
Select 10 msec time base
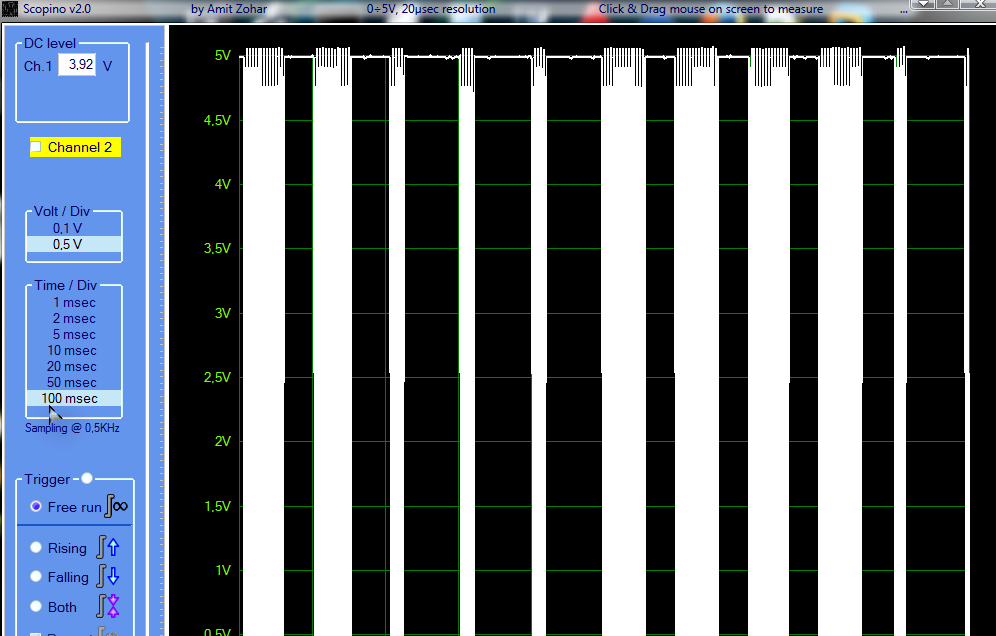[72, 350]
